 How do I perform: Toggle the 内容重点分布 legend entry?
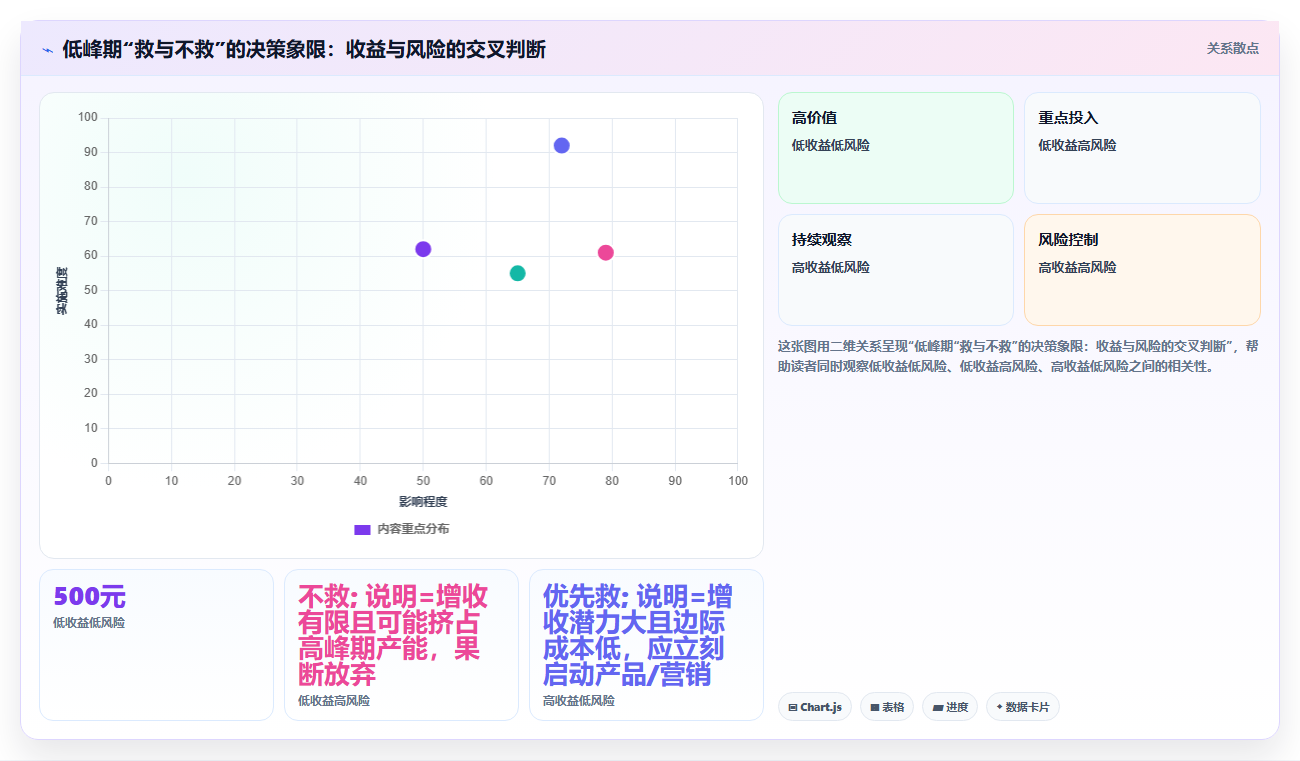(401, 529)
